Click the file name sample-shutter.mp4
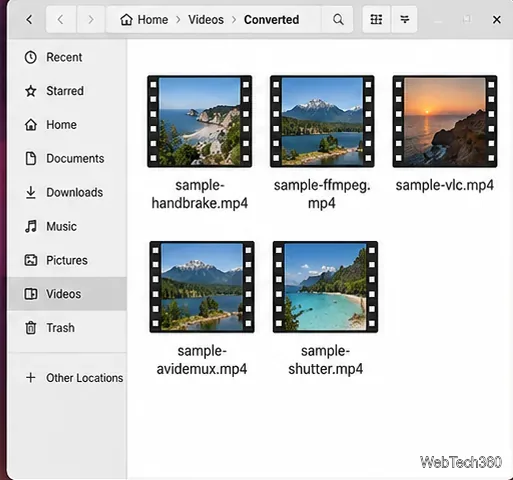Image resolution: width=513 pixels, height=480 pixels. [325, 360]
